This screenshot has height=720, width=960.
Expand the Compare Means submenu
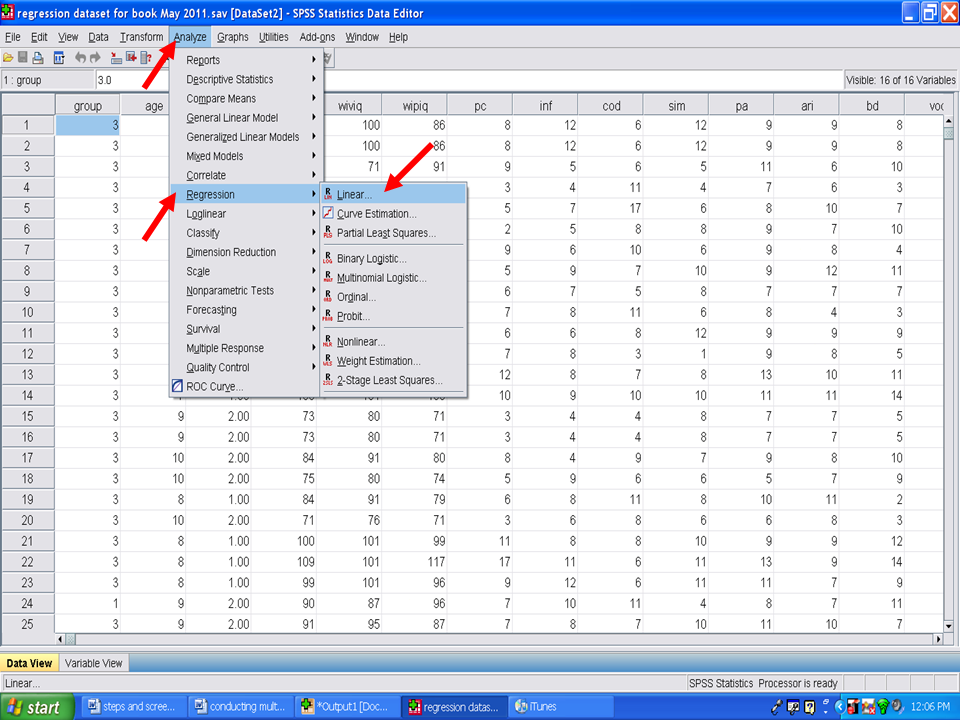(x=221, y=99)
